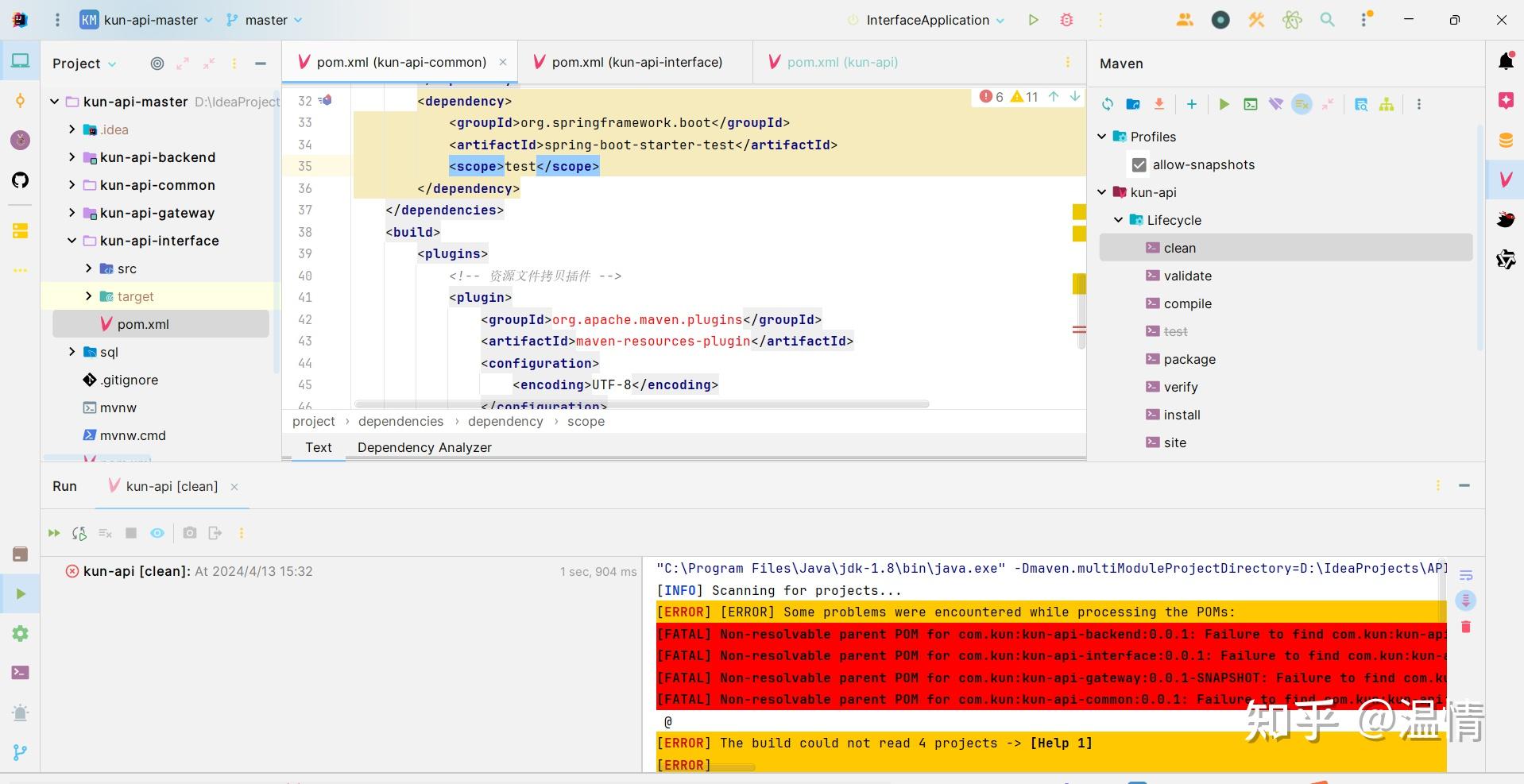
Task: Start debugging with the bug icon
Action: (1067, 20)
